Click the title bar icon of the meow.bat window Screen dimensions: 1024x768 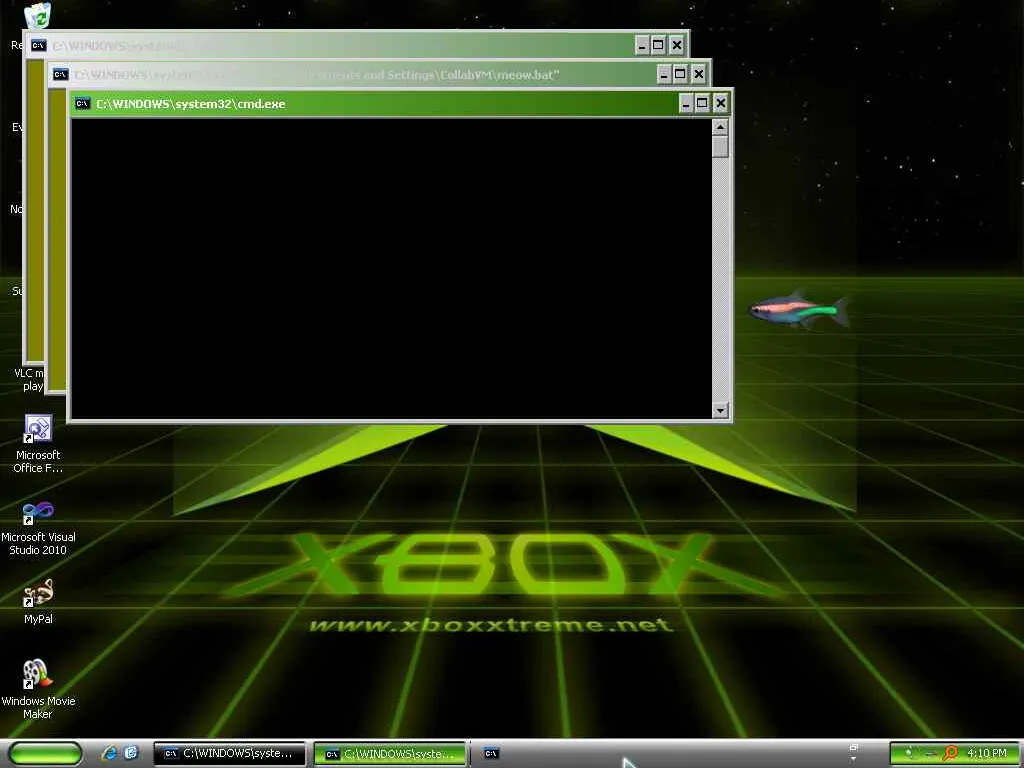coord(61,74)
